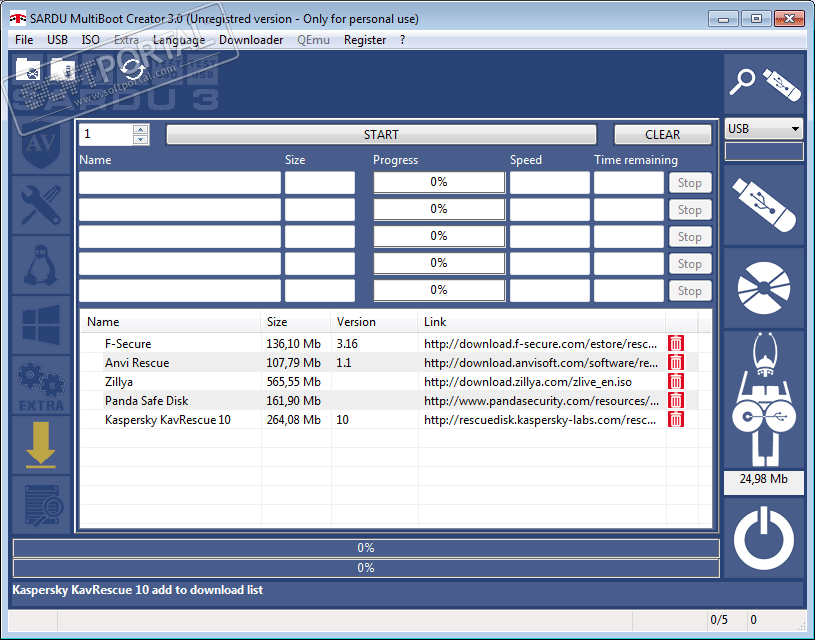Image resolution: width=815 pixels, height=640 pixels.
Task: Click the USB folder icon in toolbar
Action: (63, 71)
